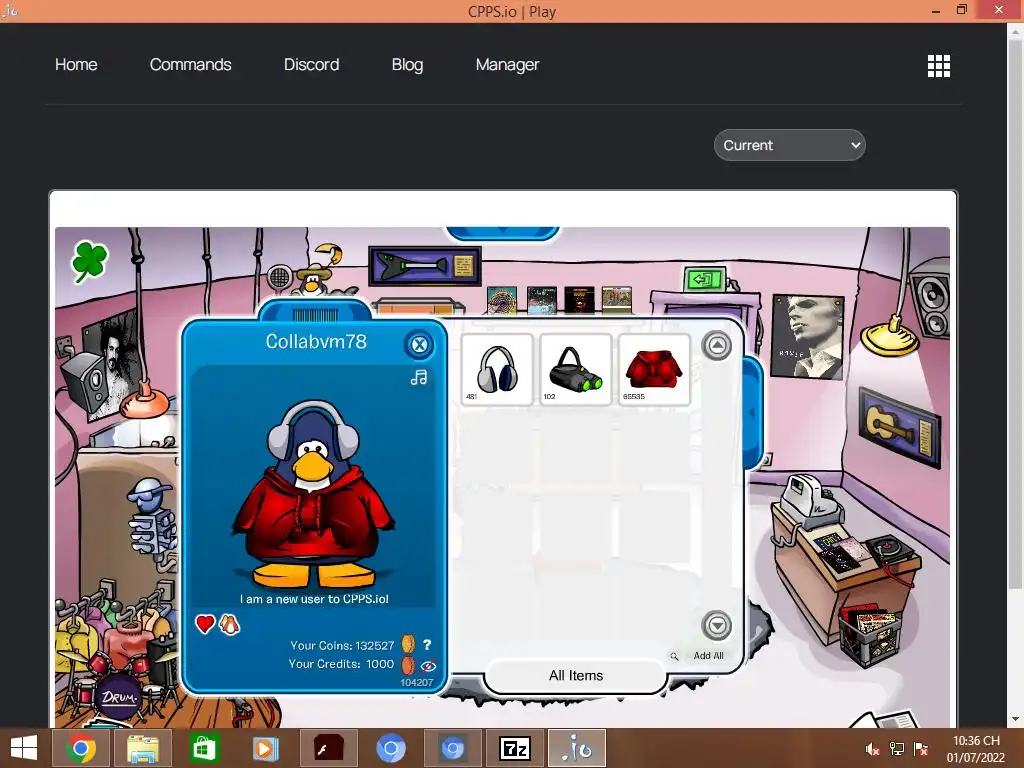The width and height of the screenshot is (1024, 768).
Task: Click the gold coin icon next to Your Coins
Action: 408,645
